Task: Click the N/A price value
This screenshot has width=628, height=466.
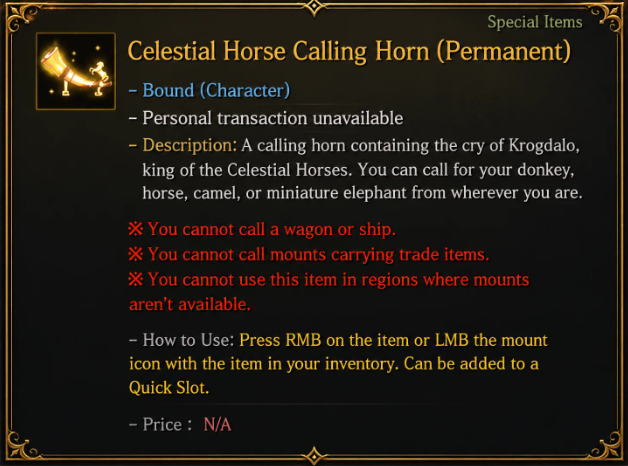Action: click(217, 424)
